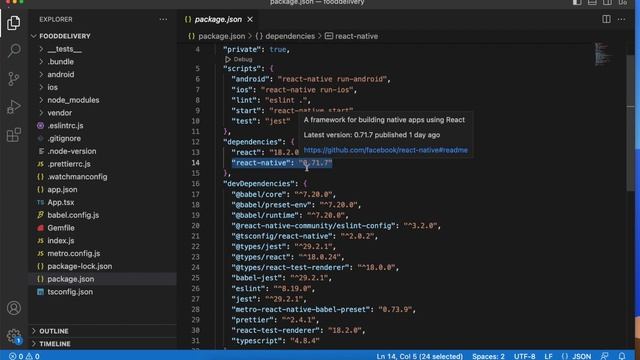Click package.json breadcrumb segment
This screenshot has width=640, height=360.
[217, 36]
